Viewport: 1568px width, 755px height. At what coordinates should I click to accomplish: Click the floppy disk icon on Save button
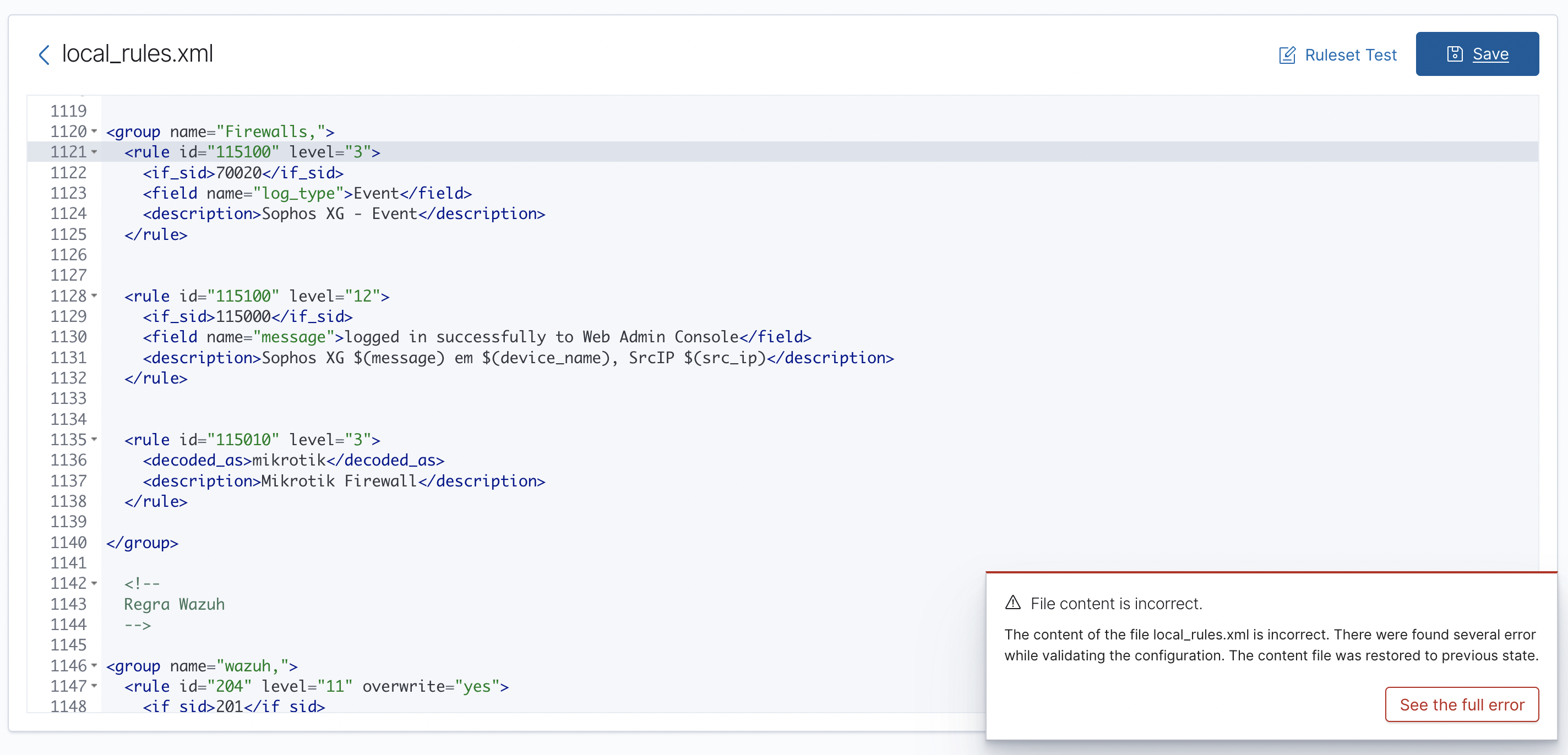pos(1455,53)
